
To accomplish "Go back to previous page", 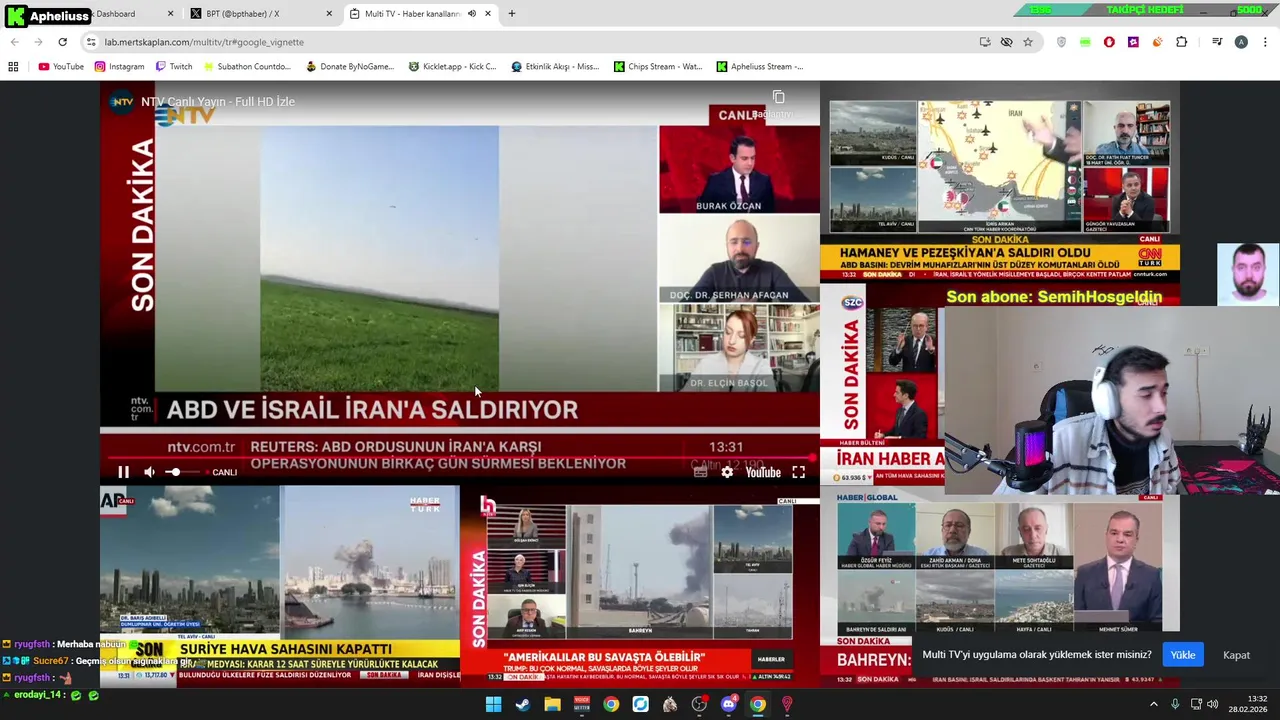I will (14, 42).
